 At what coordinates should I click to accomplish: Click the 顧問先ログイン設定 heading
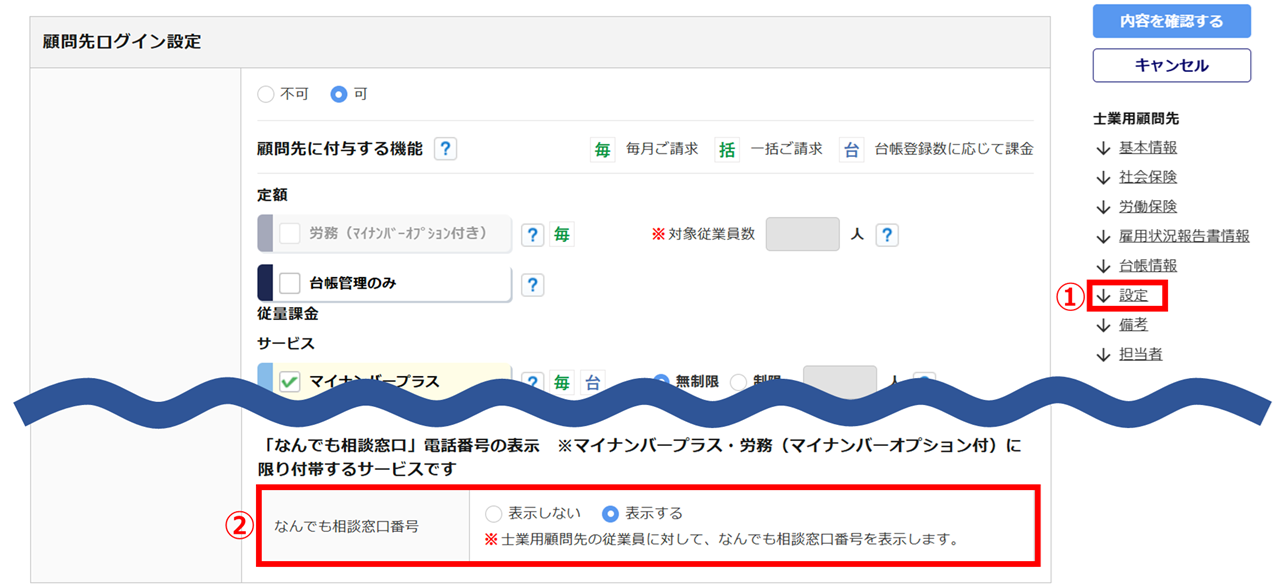122,42
